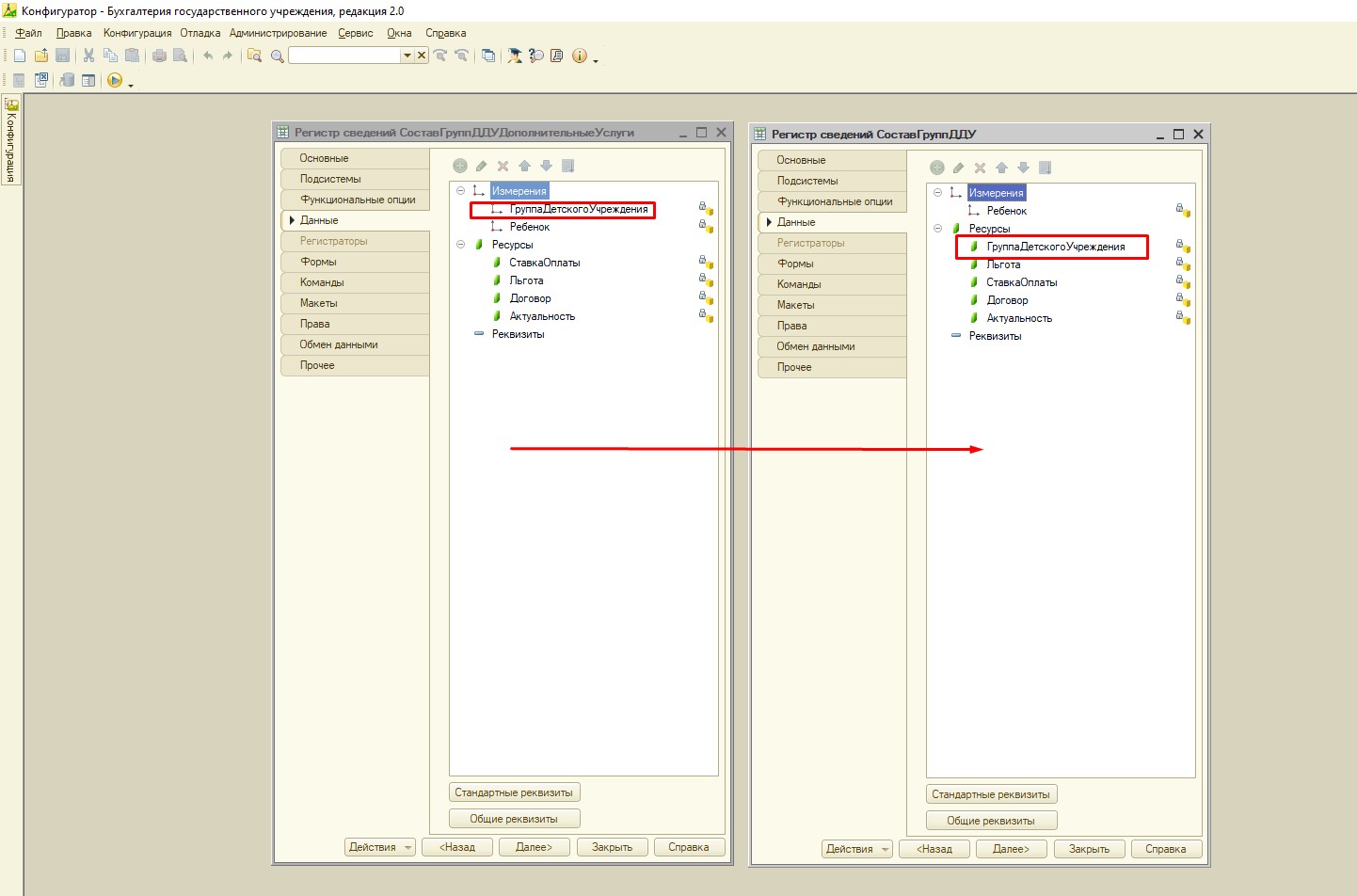The width and height of the screenshot is (1357, 896).
Task: Collapse Ресурсы node in СоставГруппДДУ window
Action: pyautogui.click(x=937, y=229)
